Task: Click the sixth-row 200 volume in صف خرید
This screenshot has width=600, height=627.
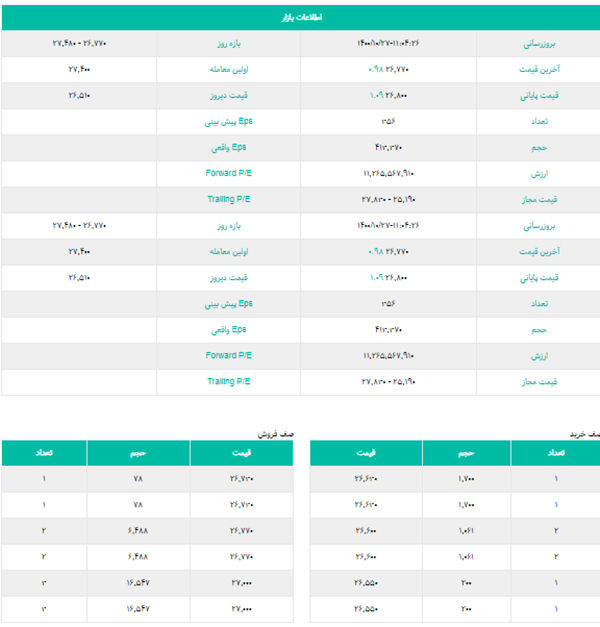Action: point(466,609)
